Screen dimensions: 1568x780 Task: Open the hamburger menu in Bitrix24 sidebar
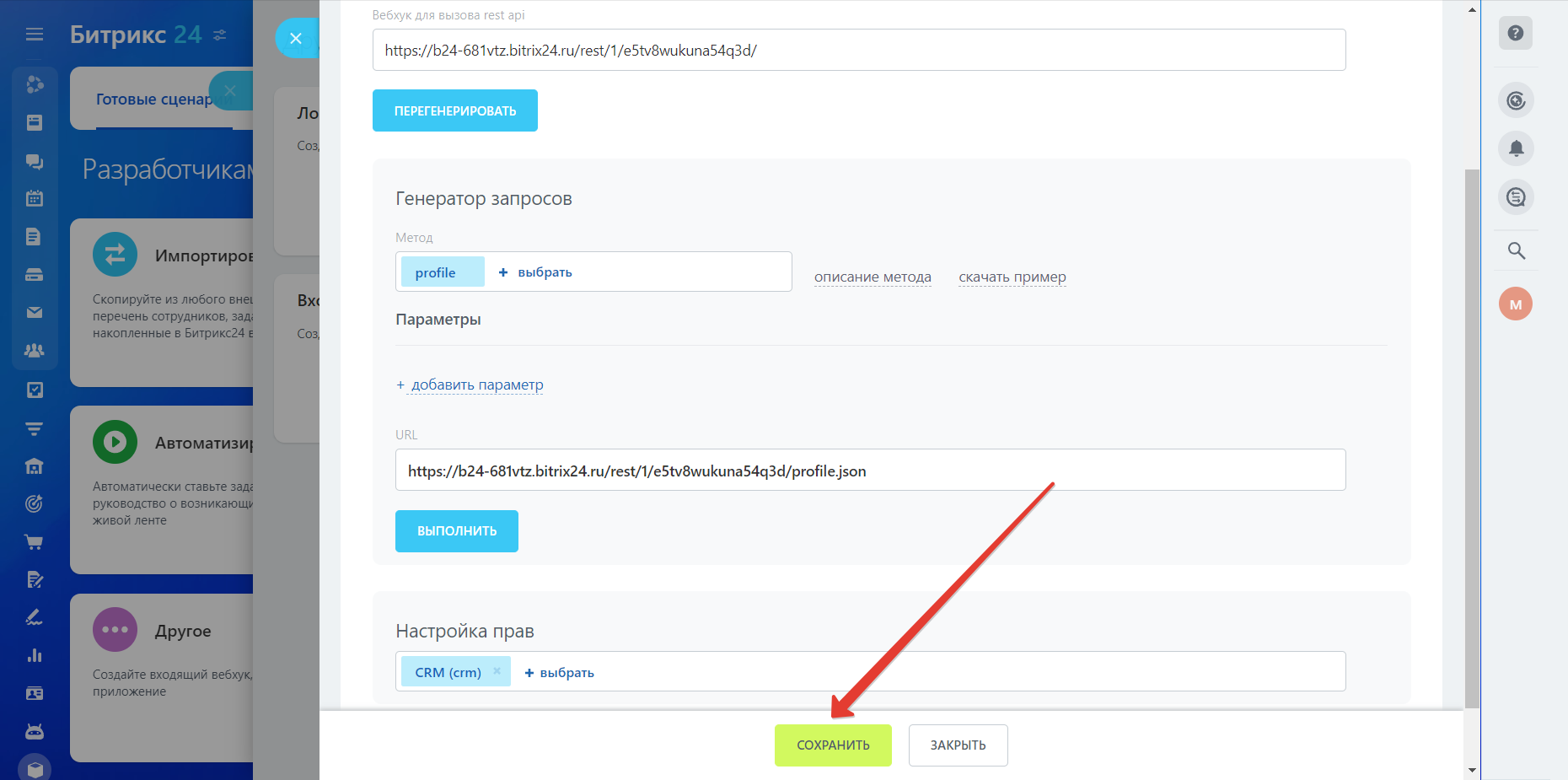pos(35,35)
